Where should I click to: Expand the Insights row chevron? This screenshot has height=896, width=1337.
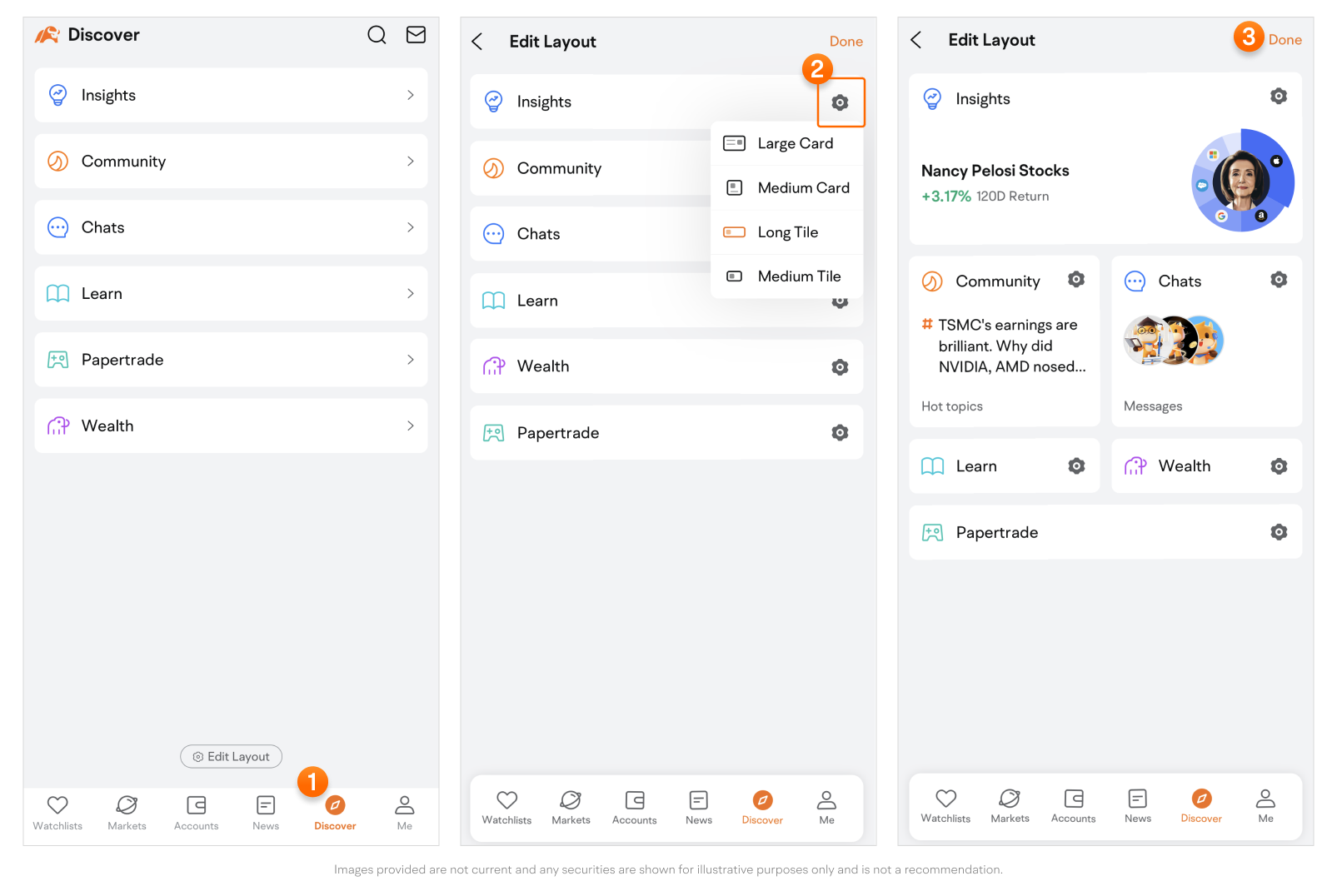pos(410,95)
